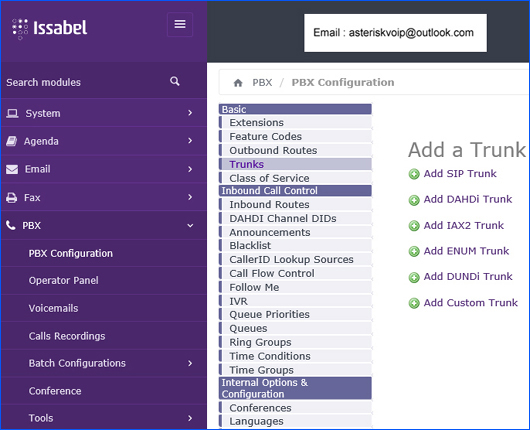Open Class of Service item
This screenshot has width=530, height=430.
point(295,178)
